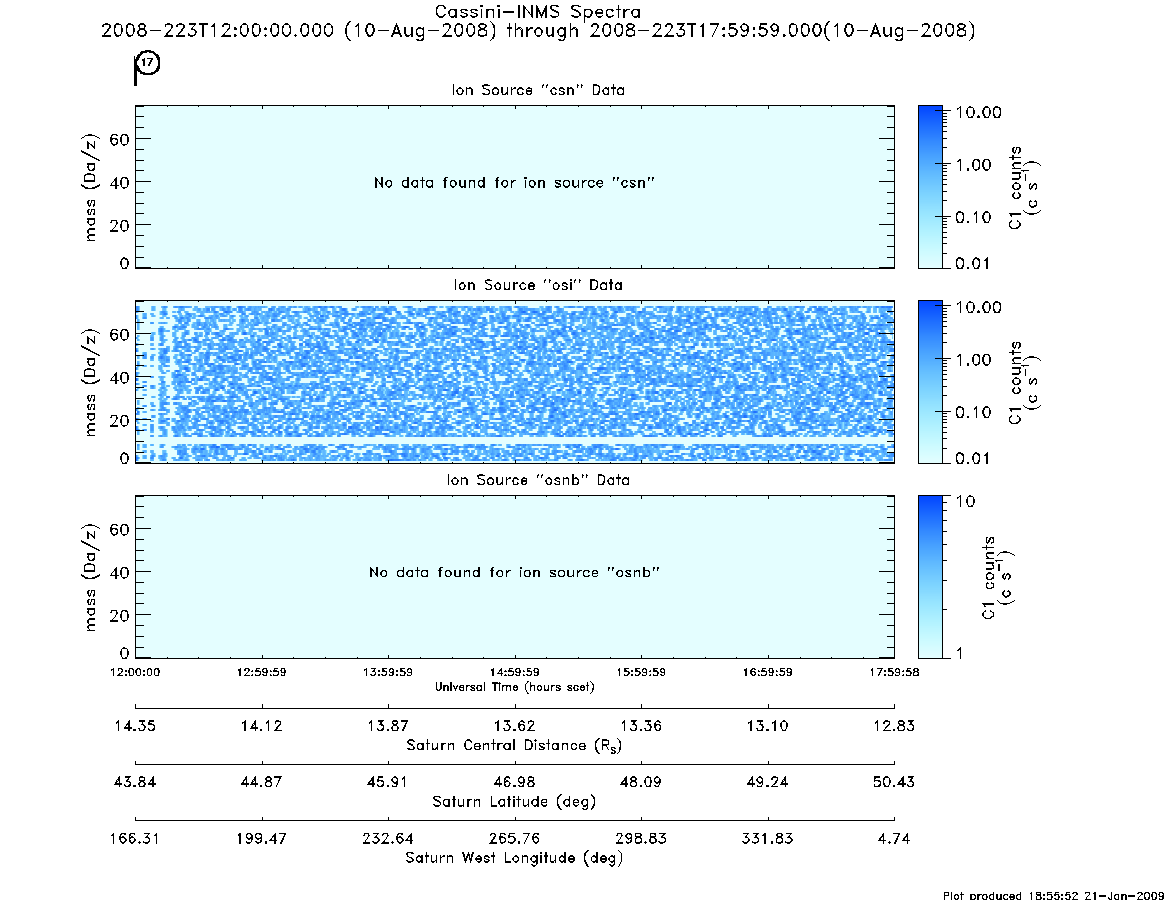Click the csn panel color bar
Screen dimensions: 1165x900
click(930, 187)
